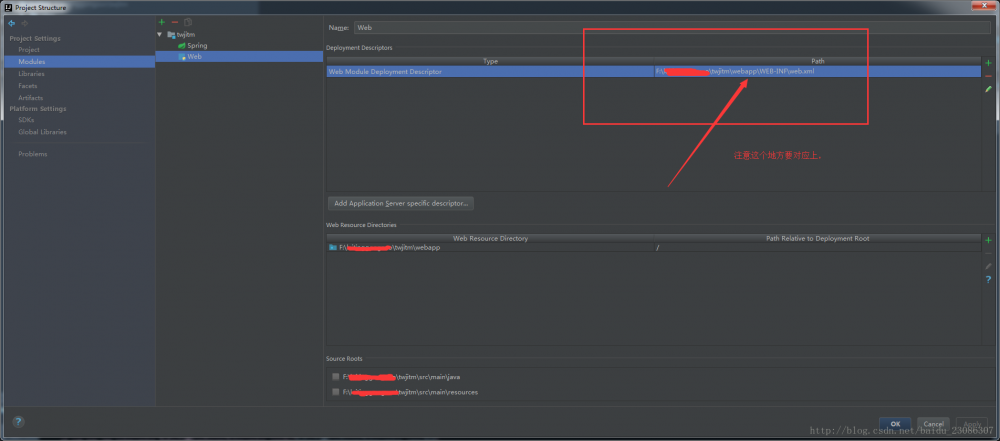Remove the web resource directory
The height and width of the screenshot is (441, 1000).
coord(988,253)
